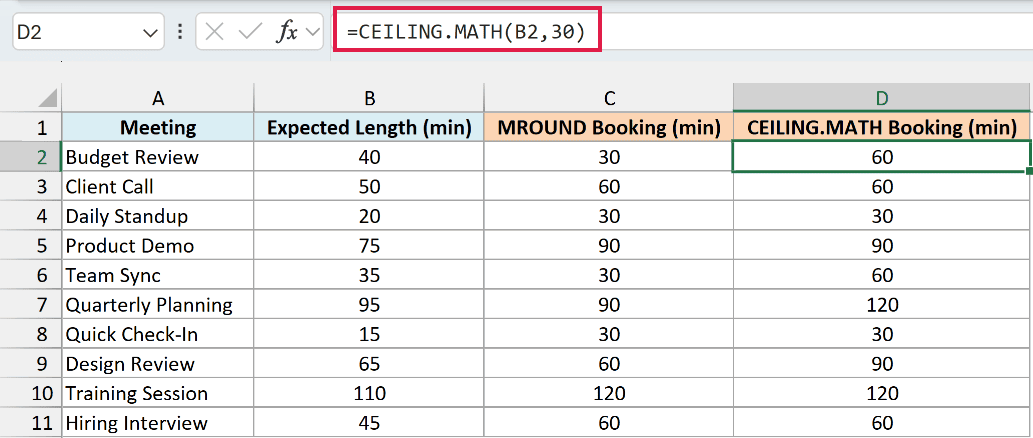The image size is (1033, 438).
Task: Select row 5 header
Action: 30,246
